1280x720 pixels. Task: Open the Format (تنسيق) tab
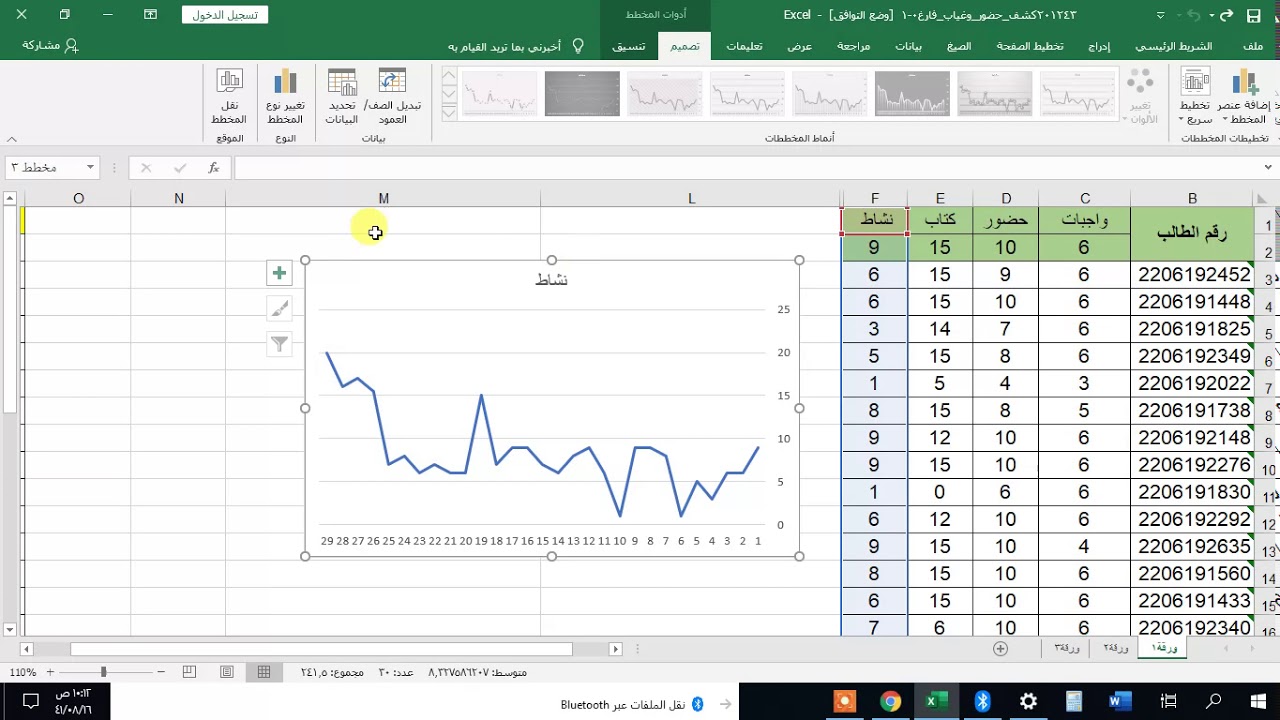[x=629, y=46]
